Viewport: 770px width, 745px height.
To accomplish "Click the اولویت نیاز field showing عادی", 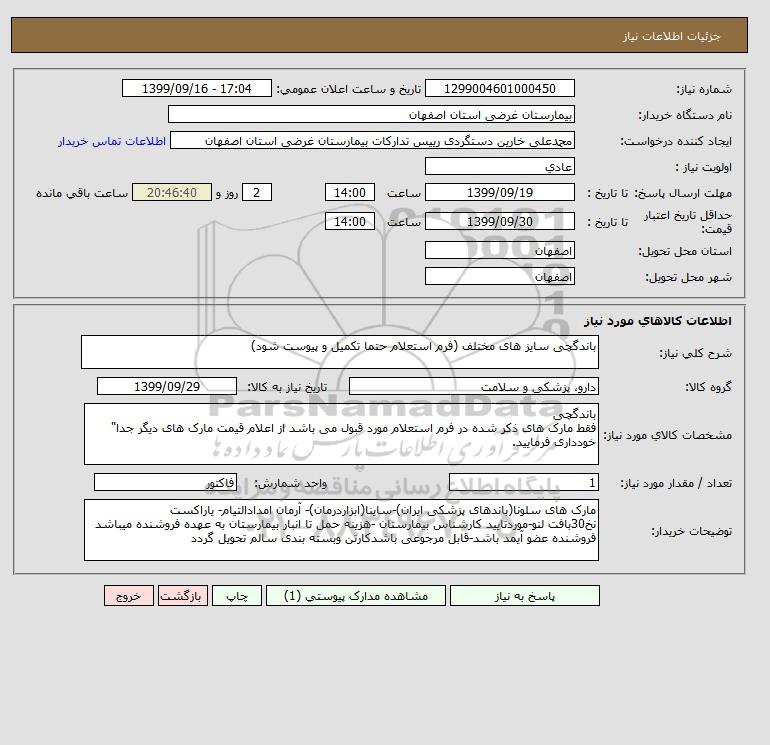I will point(499,167).
